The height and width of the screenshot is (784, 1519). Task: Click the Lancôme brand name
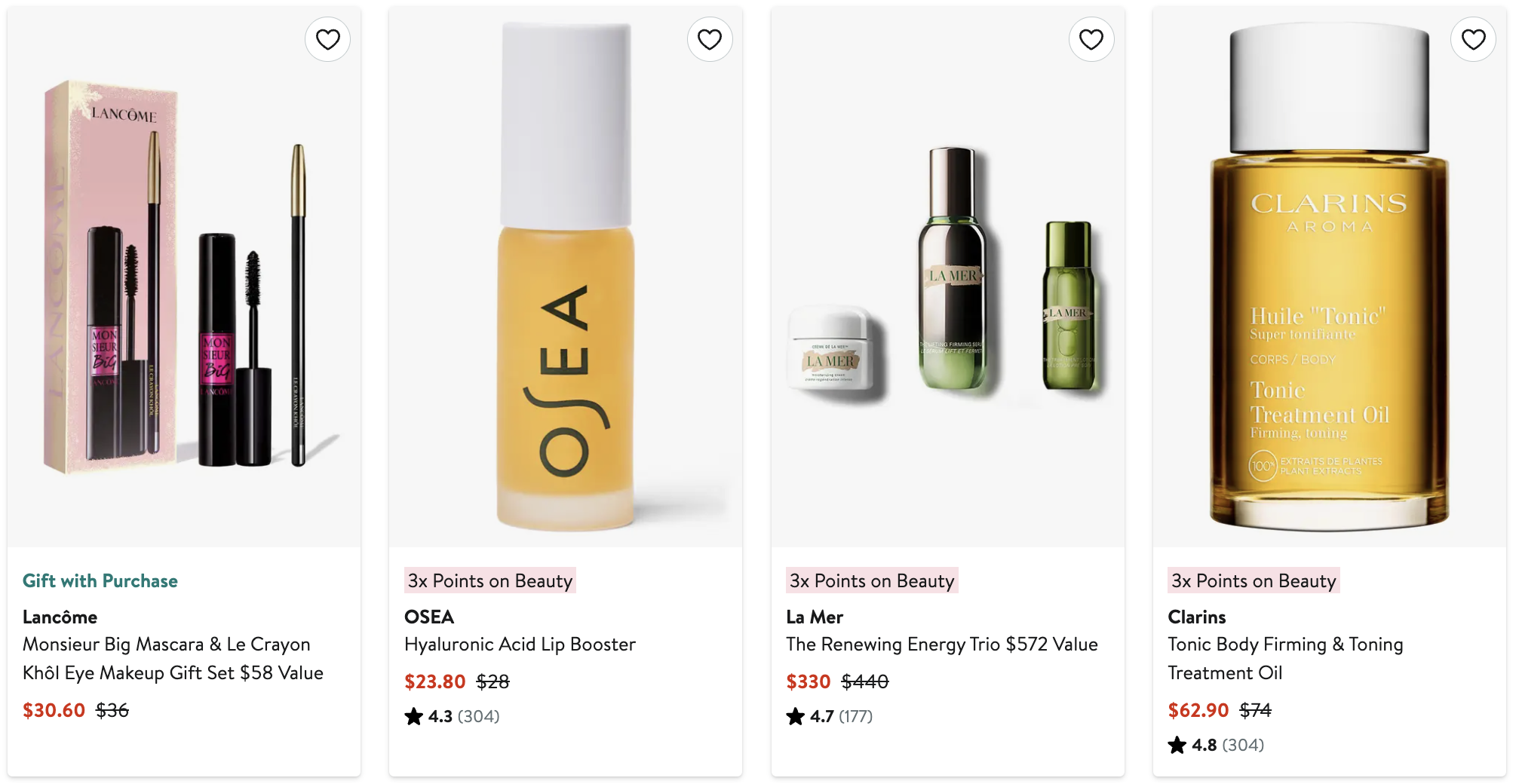click(60, 617)
